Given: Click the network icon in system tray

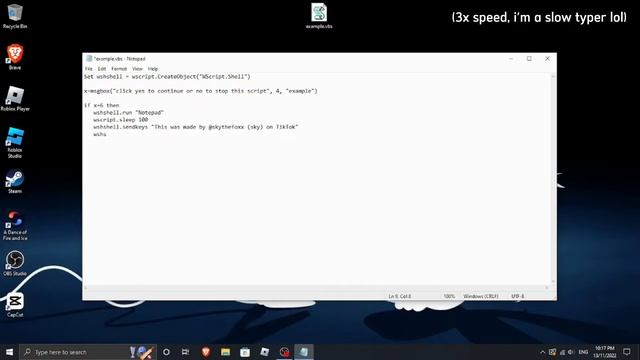Looking at the screenshot, I should click(562, 352).
